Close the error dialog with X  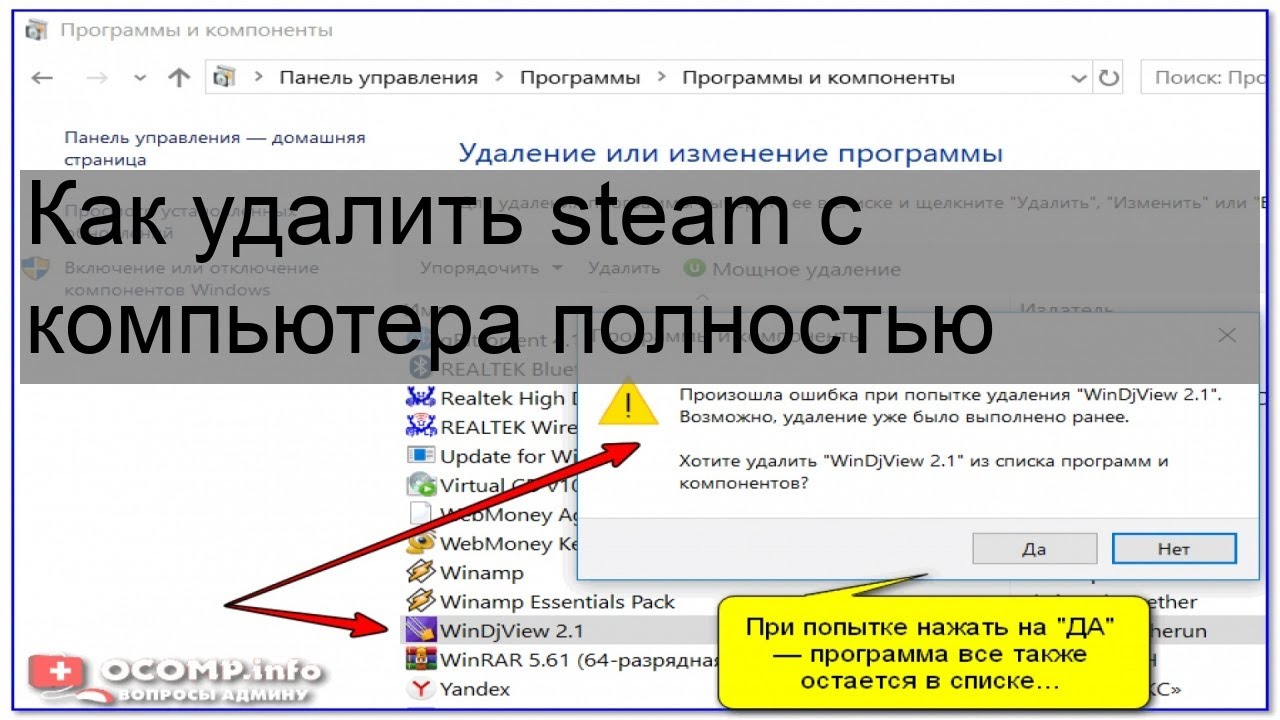(1227, 337)
